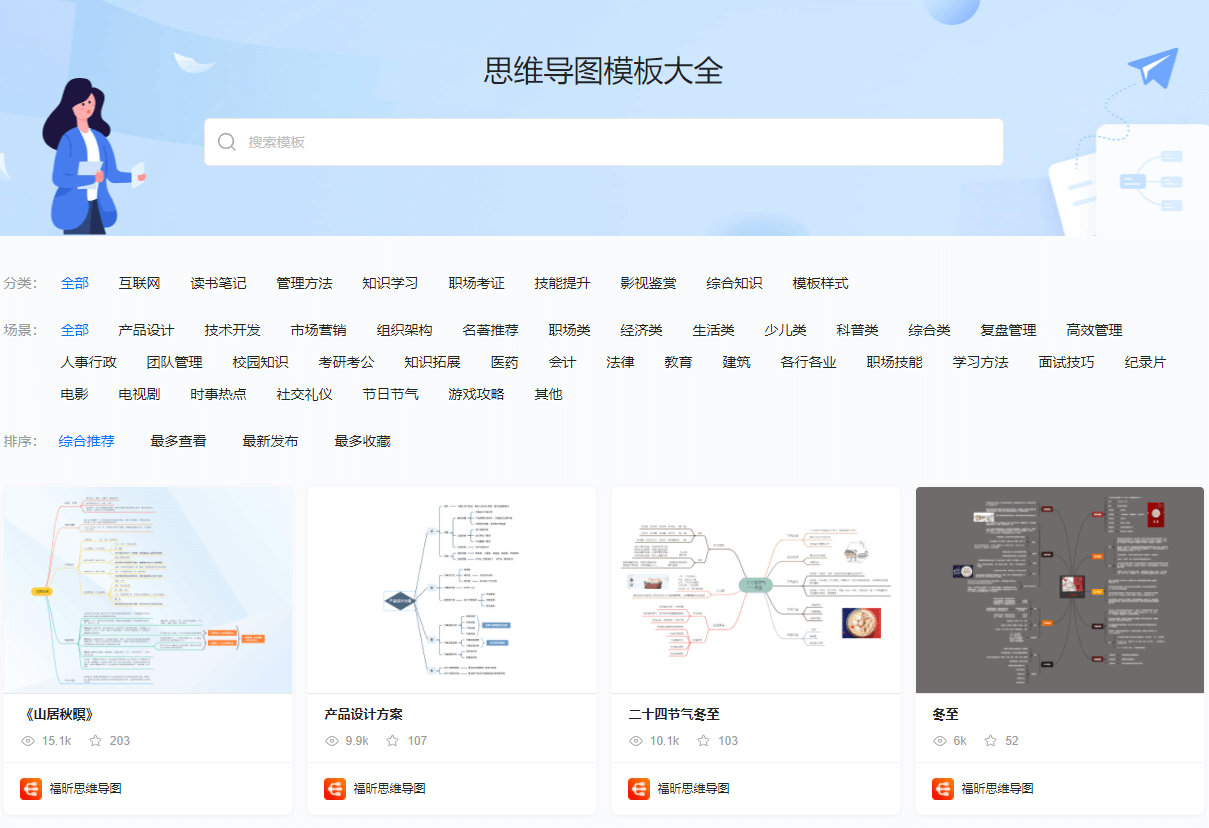Star the 二十四节气冬至 template

tap(704, 741)
